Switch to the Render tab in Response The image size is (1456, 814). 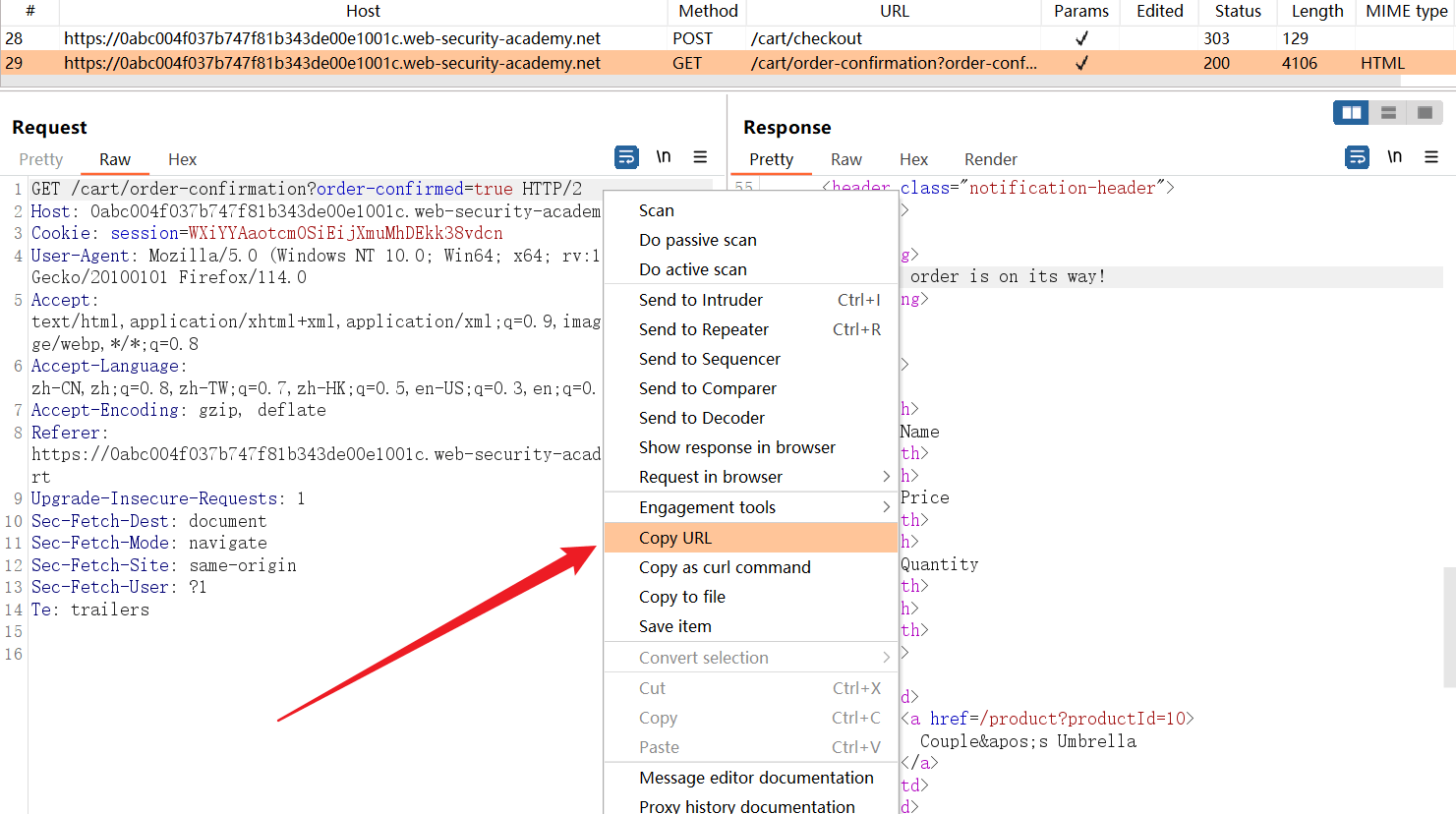click(990, 159)
